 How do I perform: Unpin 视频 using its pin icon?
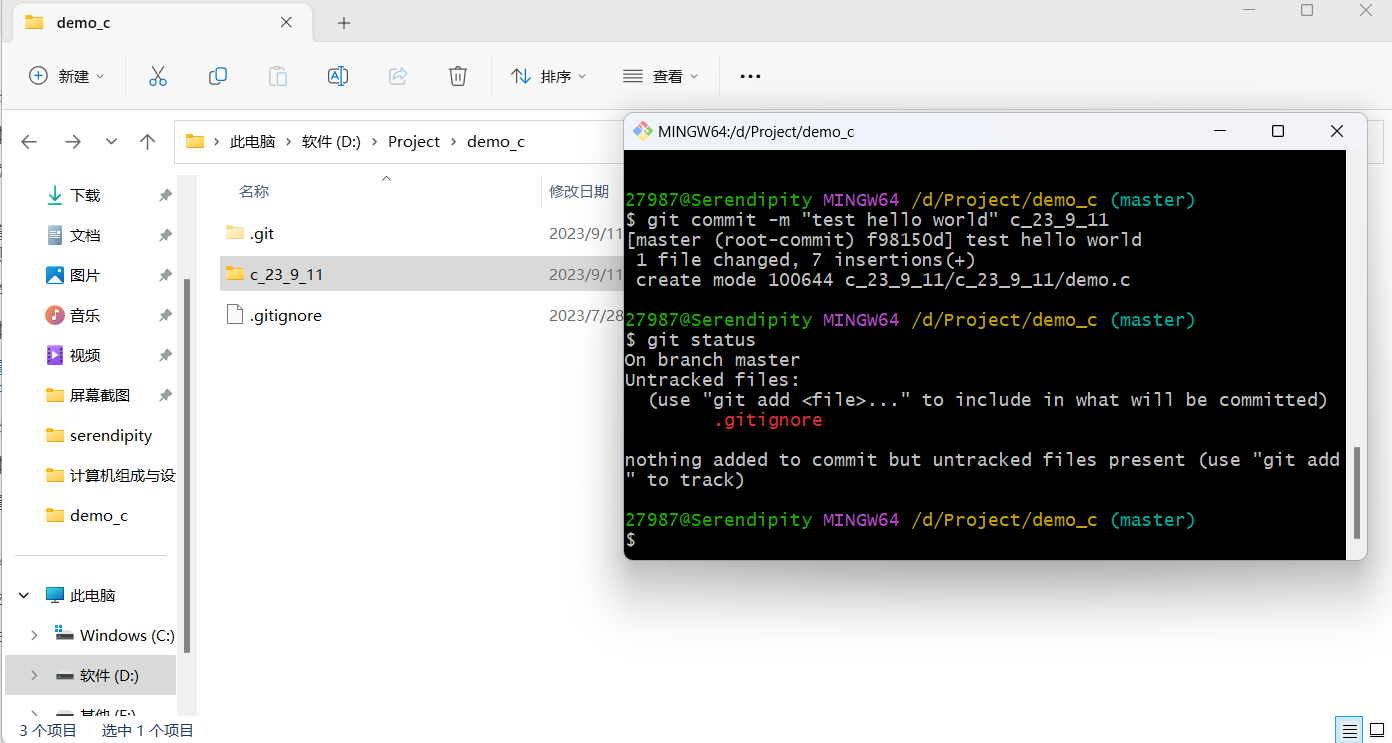pos(165,356)
